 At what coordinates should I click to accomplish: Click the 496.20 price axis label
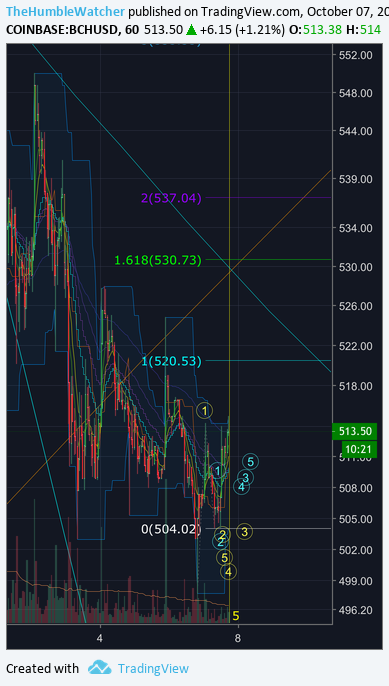coord(356,610)
